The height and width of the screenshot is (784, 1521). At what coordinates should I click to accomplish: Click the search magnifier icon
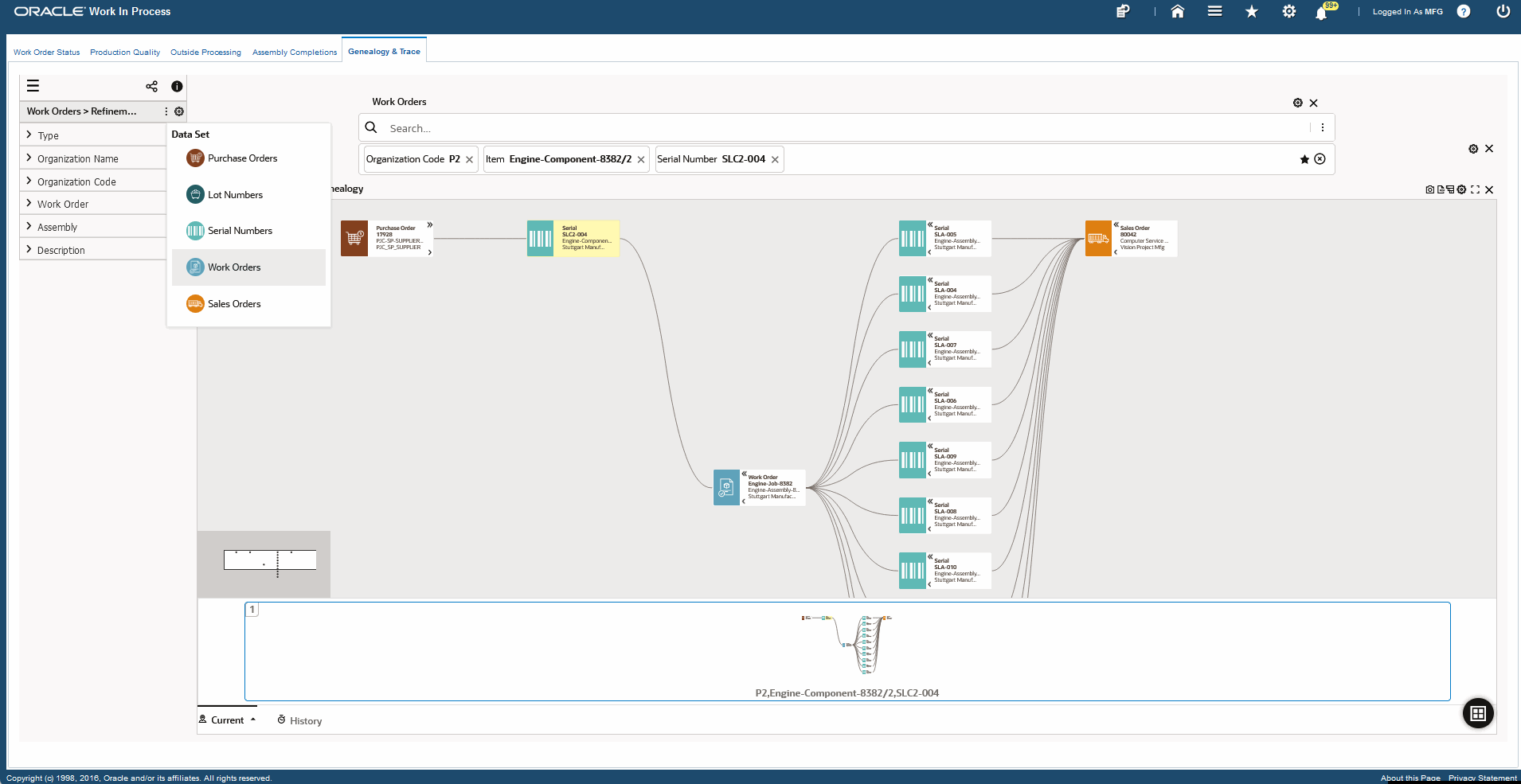(371, 127)
